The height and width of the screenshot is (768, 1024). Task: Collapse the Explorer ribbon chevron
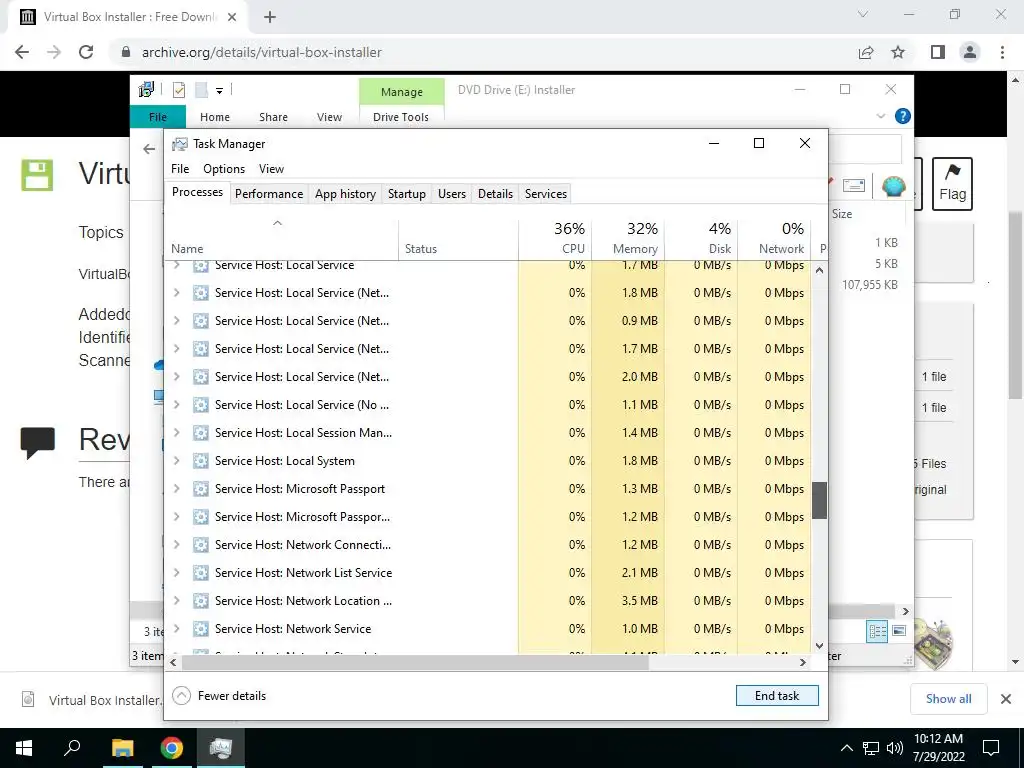880,116
